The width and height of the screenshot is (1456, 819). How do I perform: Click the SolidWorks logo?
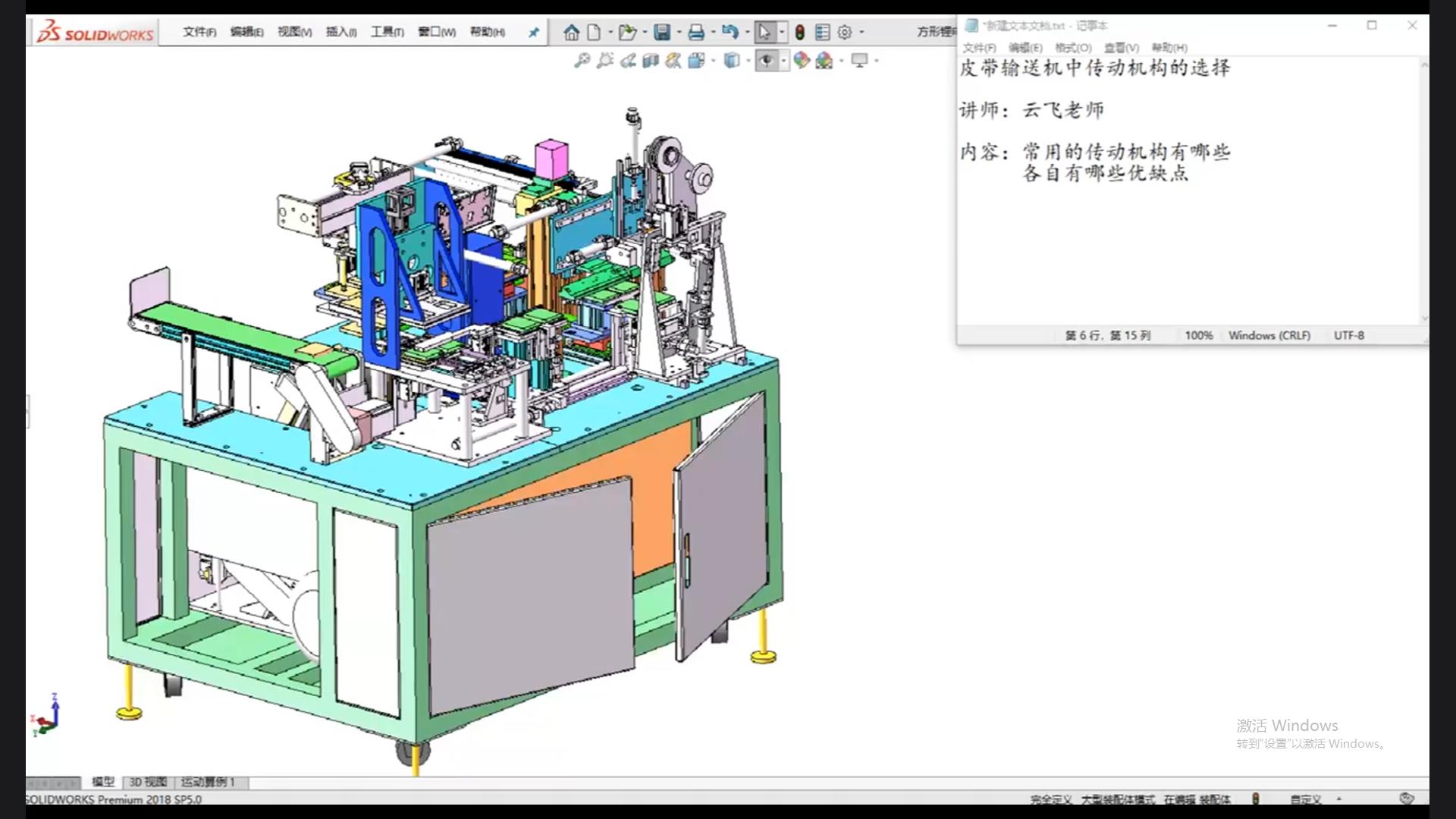click(x=96, y=32)
